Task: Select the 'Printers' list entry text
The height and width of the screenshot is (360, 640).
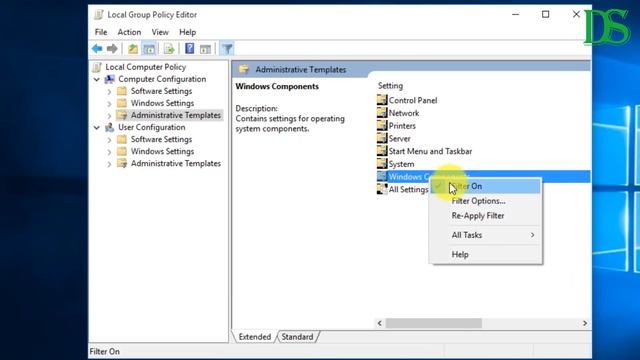Action: [x=402, y=126]
